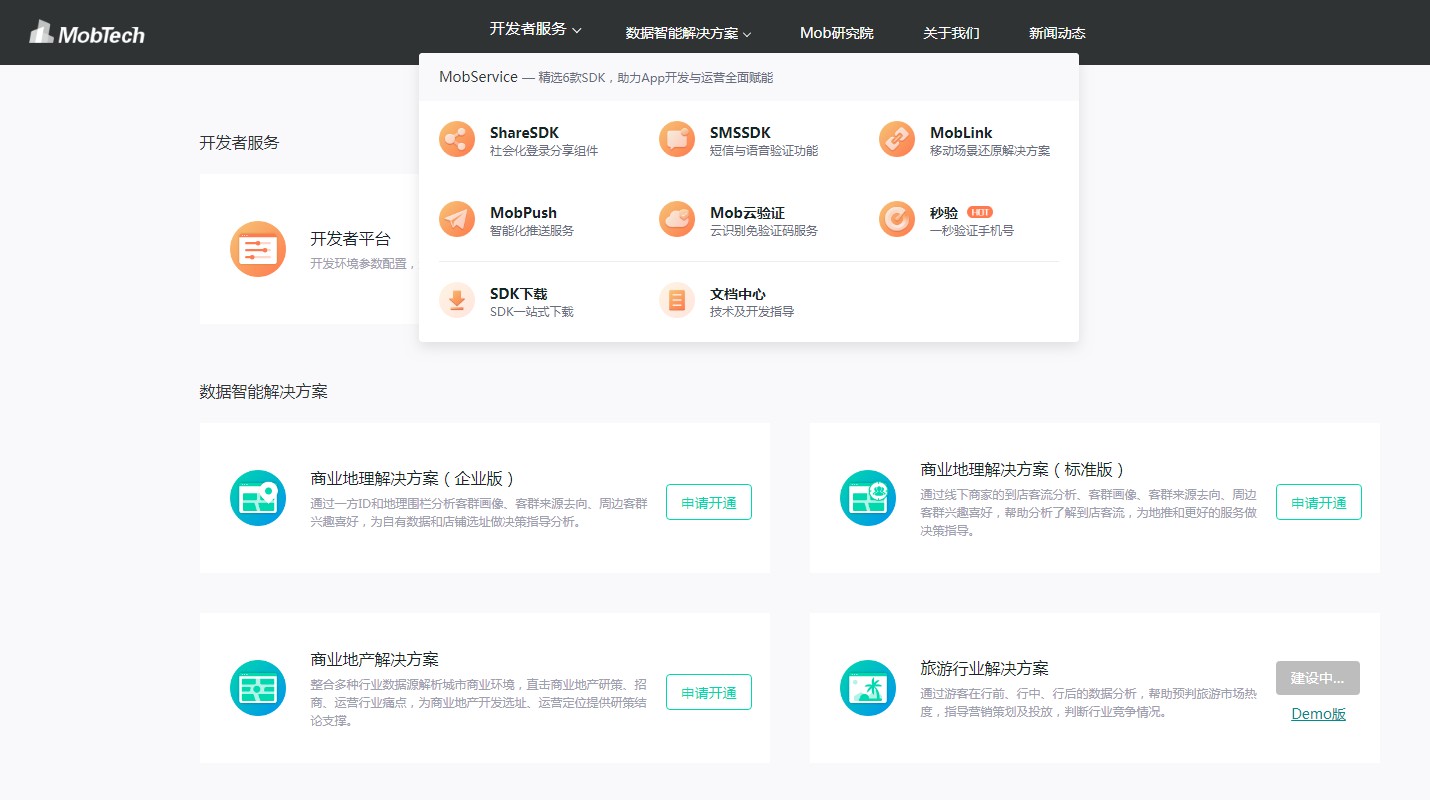
Task: Click the MobLink chain icon
Action: coord(897,139)
